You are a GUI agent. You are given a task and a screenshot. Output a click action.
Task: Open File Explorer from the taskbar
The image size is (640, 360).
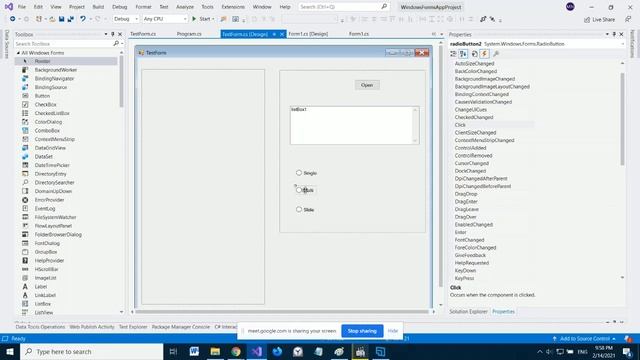pyautogui.click(x=215, y=351)
